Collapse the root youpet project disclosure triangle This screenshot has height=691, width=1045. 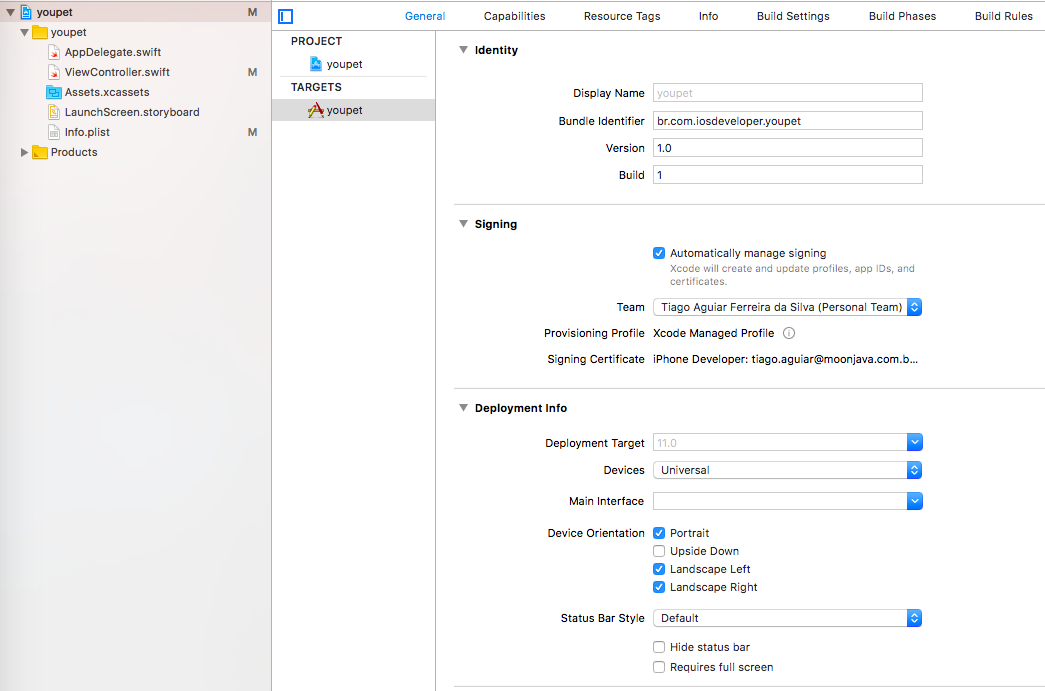[10, 12]
